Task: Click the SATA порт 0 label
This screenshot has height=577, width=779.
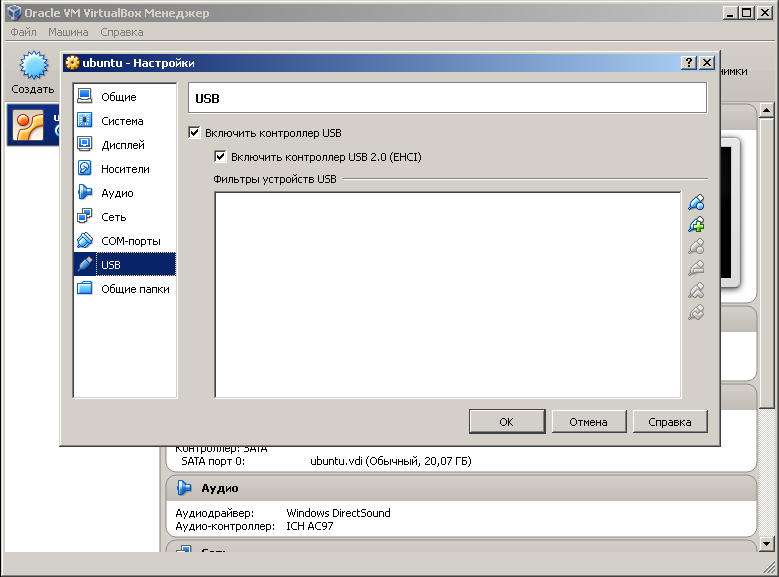Action: coord(213,461)
